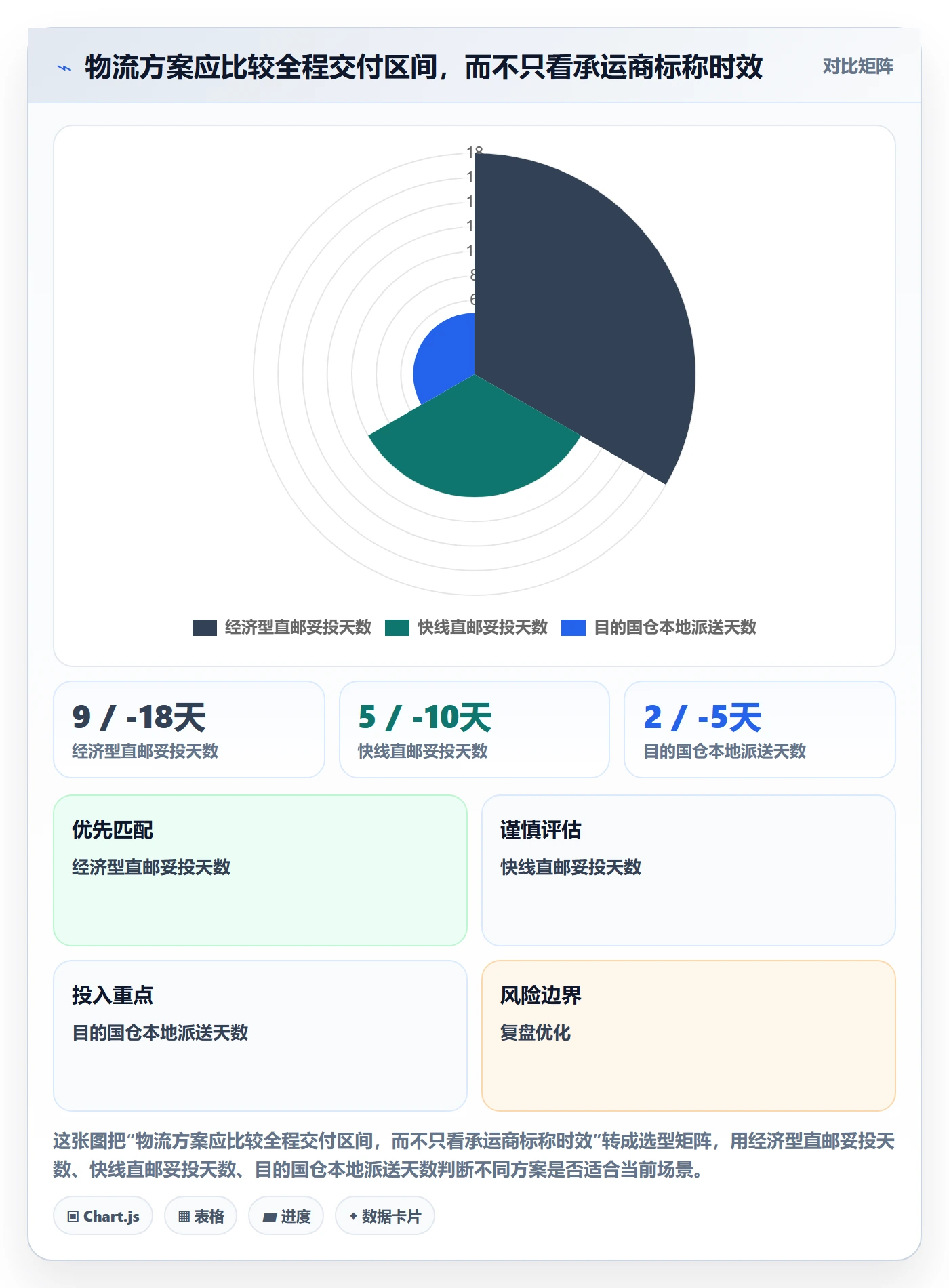Click the 经济型直邮妥投天数 legend label

tap(298, 628)
